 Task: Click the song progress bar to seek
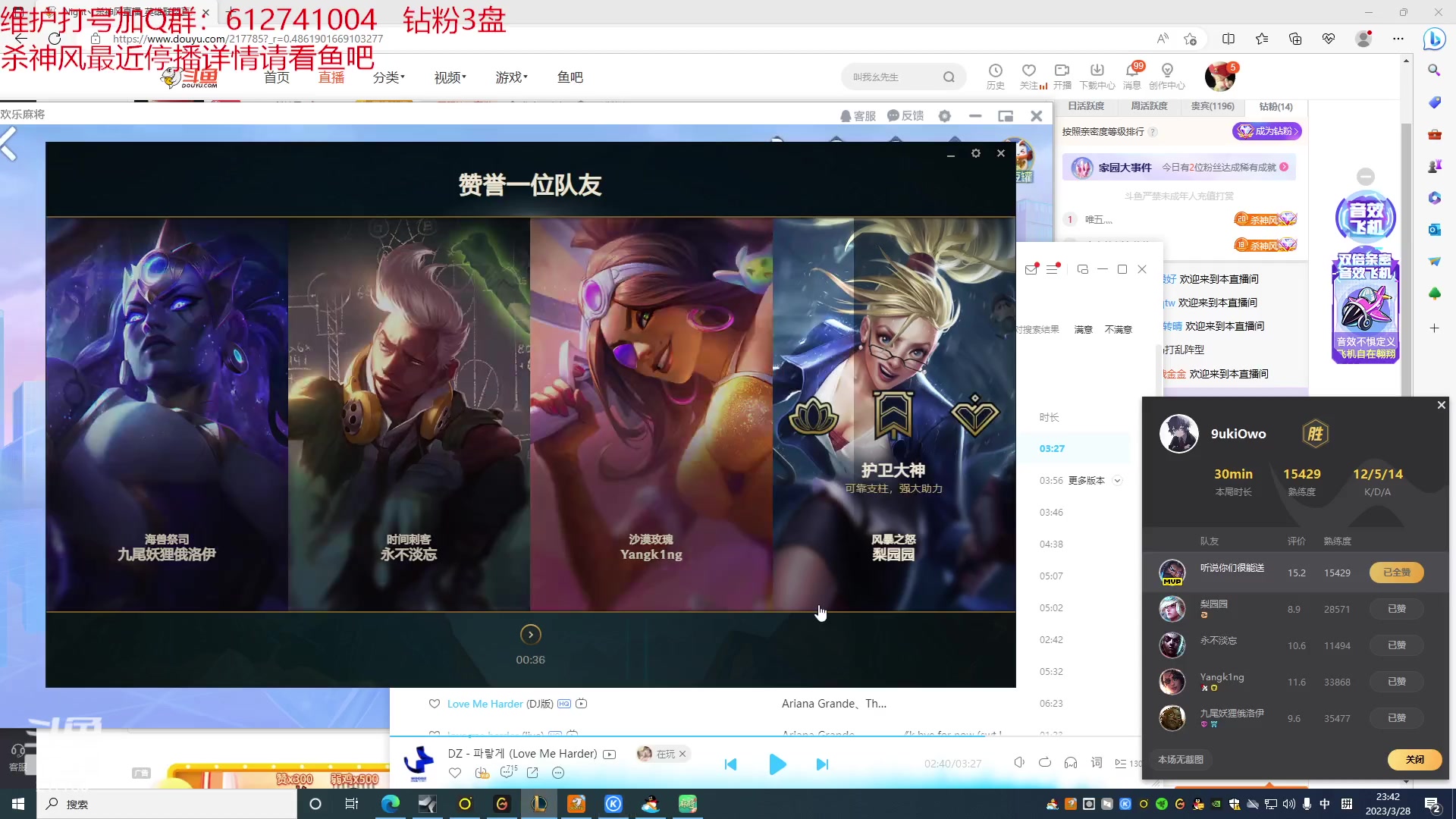[x=758, y=739]
